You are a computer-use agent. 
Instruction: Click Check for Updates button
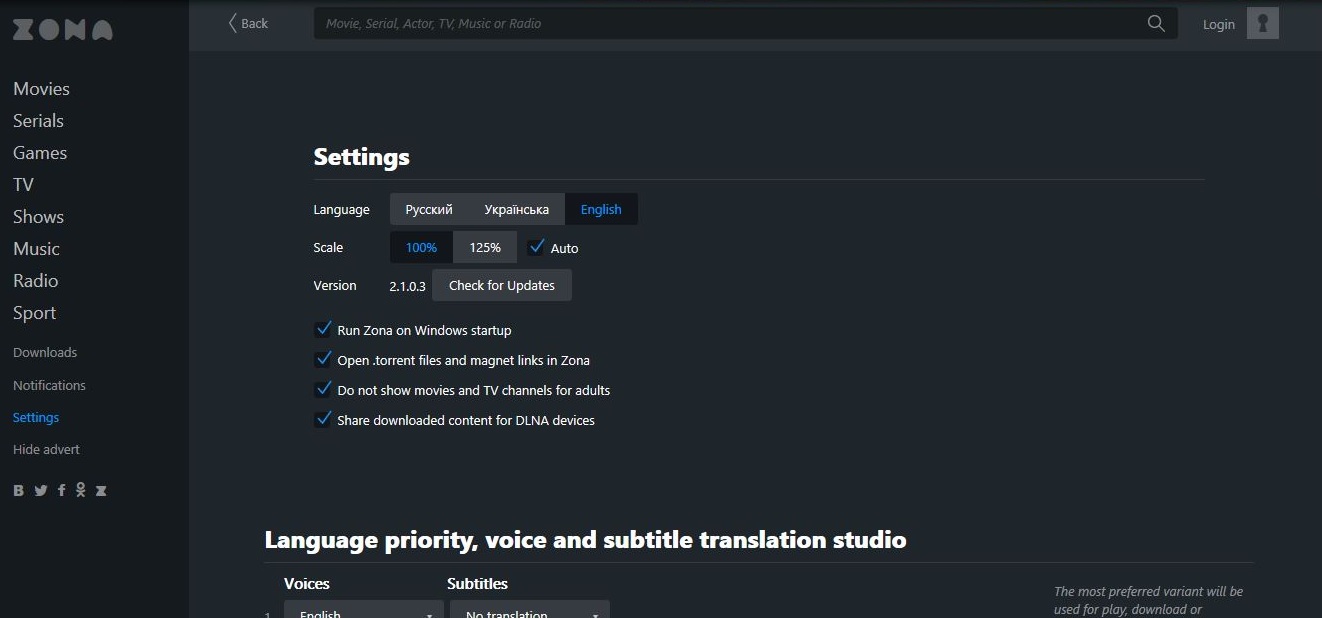click(502, 285)
